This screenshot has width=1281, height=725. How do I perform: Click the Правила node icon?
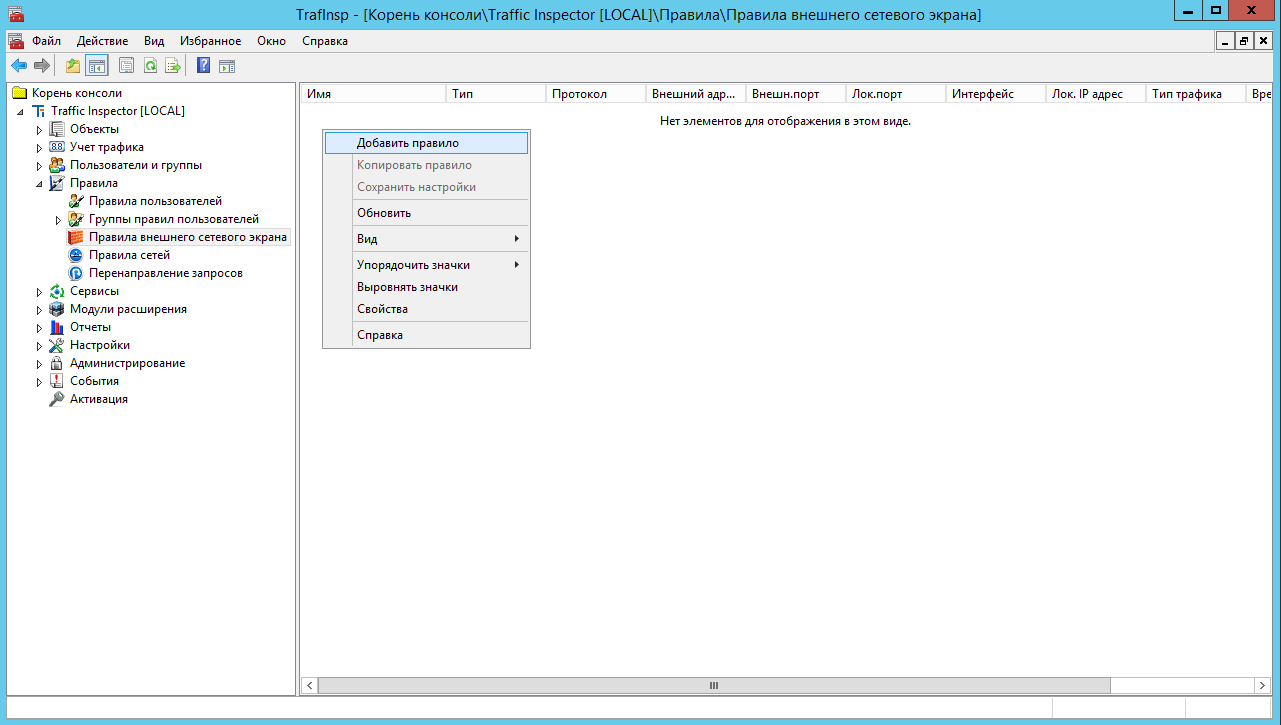tap(57, 183)
